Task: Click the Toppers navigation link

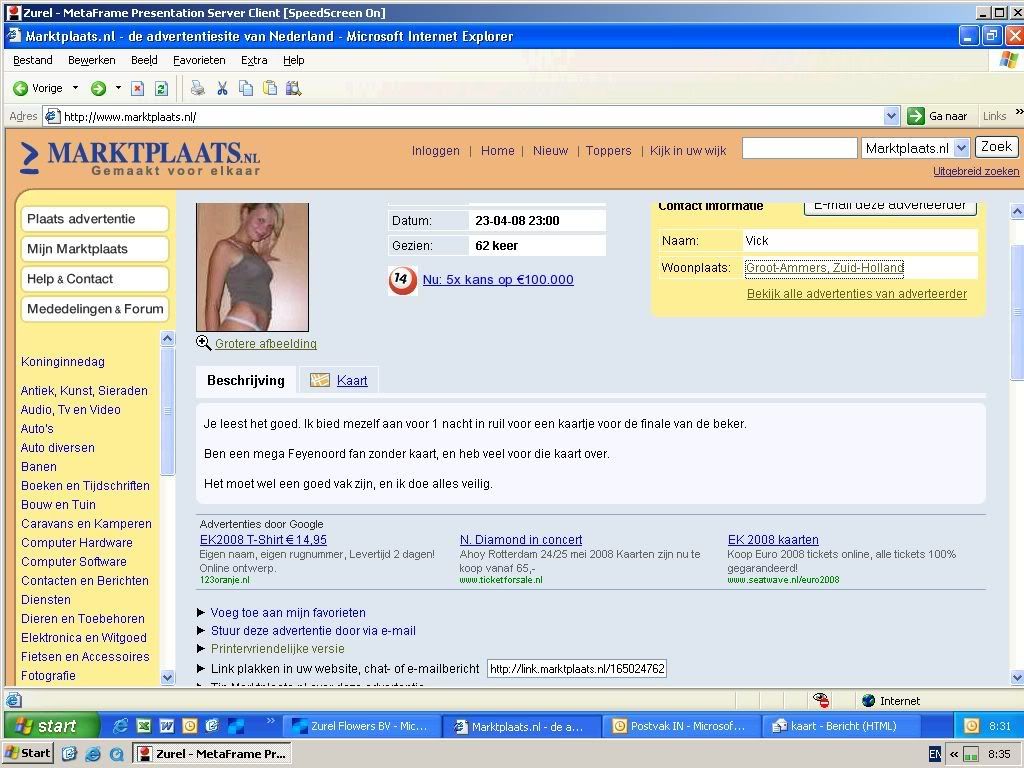Action: 608,151
